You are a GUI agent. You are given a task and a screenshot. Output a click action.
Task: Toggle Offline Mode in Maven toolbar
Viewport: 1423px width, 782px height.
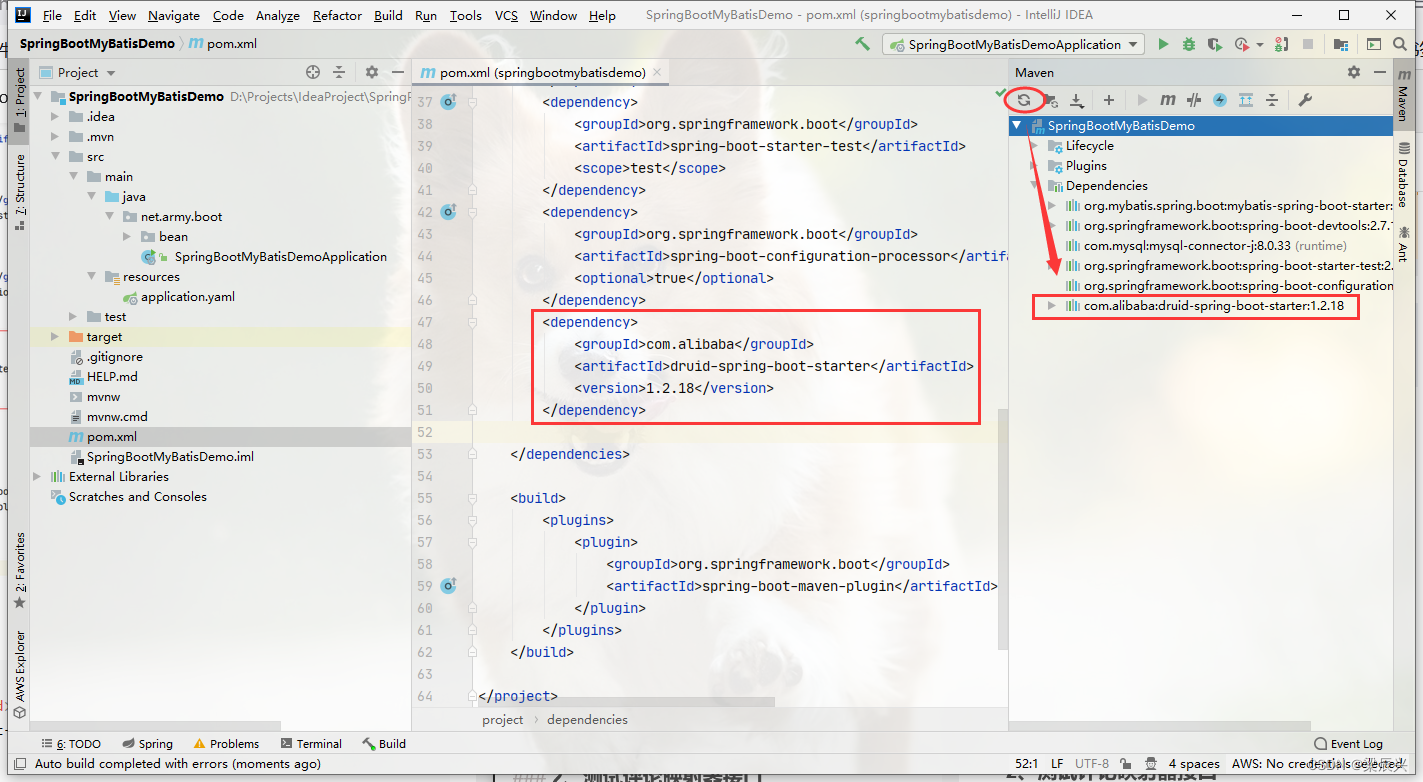(x=1193, y=100)
